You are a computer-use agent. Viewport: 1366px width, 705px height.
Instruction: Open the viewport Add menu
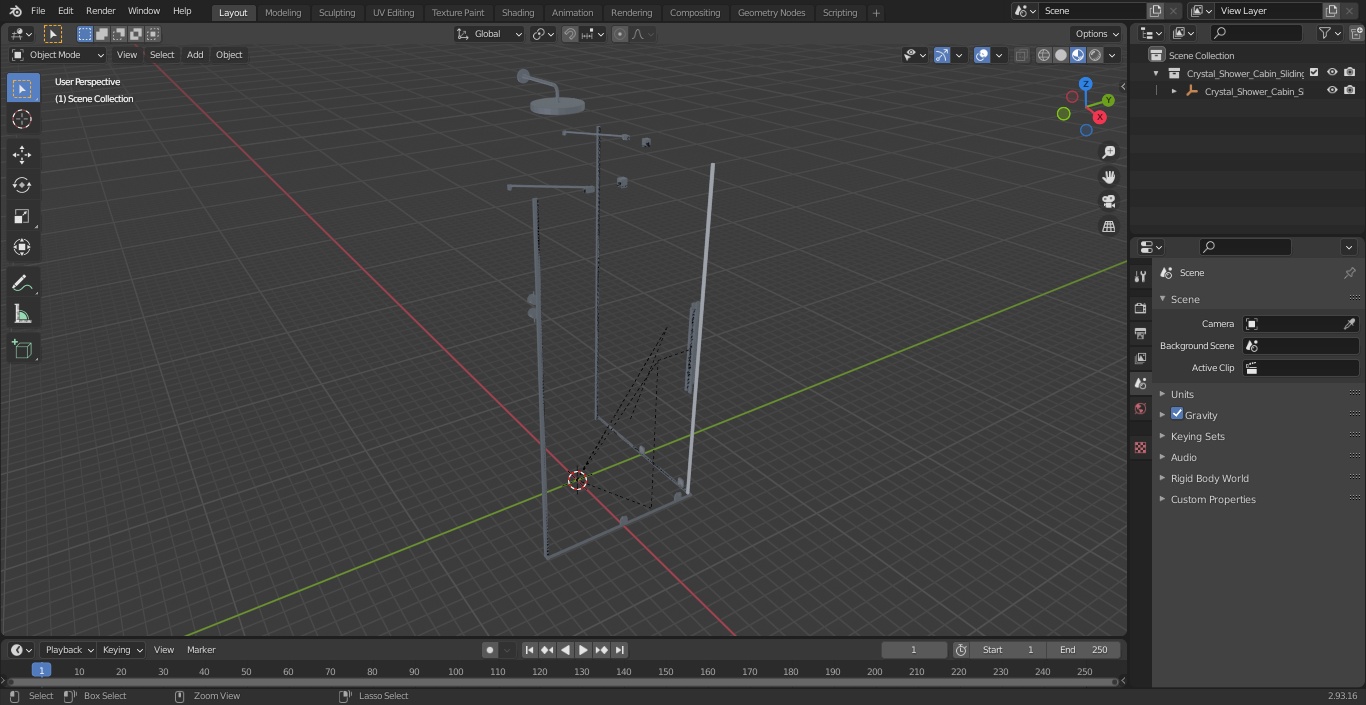195,55
